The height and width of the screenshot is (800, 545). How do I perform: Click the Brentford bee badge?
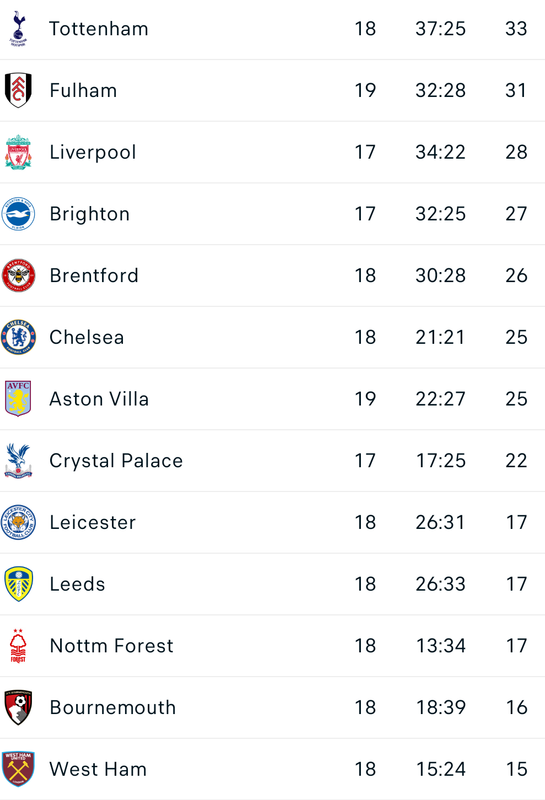[x=18, y=276]
